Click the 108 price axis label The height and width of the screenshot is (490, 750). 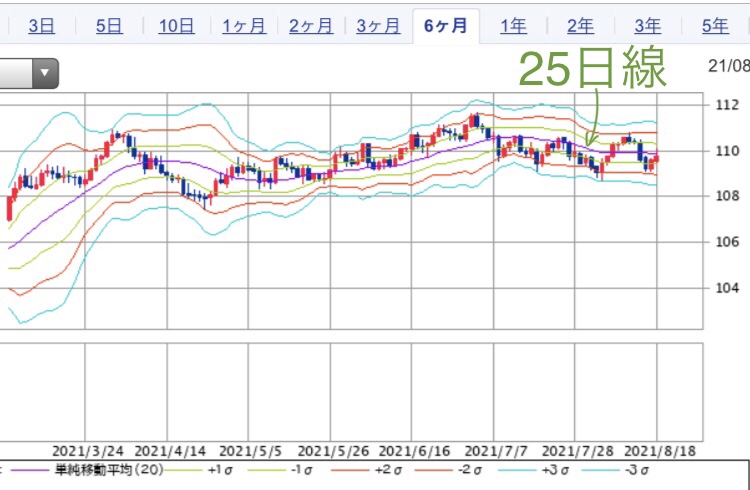[x=727, y=196]
